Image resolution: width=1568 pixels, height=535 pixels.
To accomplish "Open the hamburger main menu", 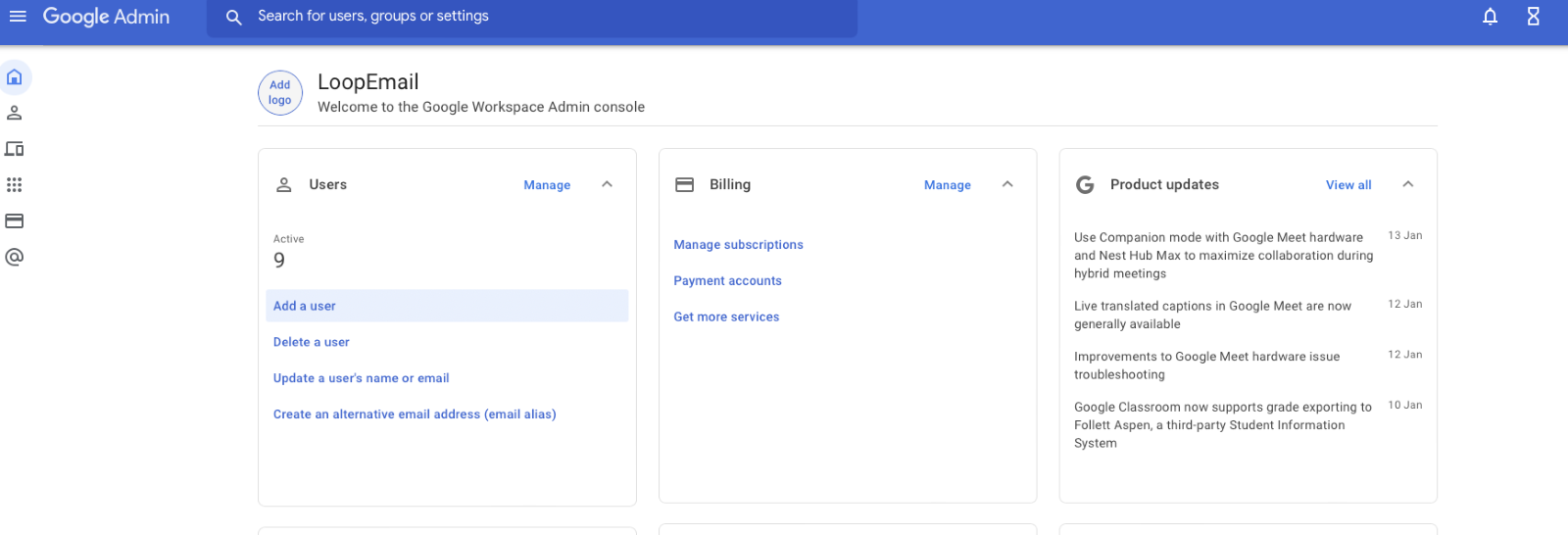I will (18, 17).
